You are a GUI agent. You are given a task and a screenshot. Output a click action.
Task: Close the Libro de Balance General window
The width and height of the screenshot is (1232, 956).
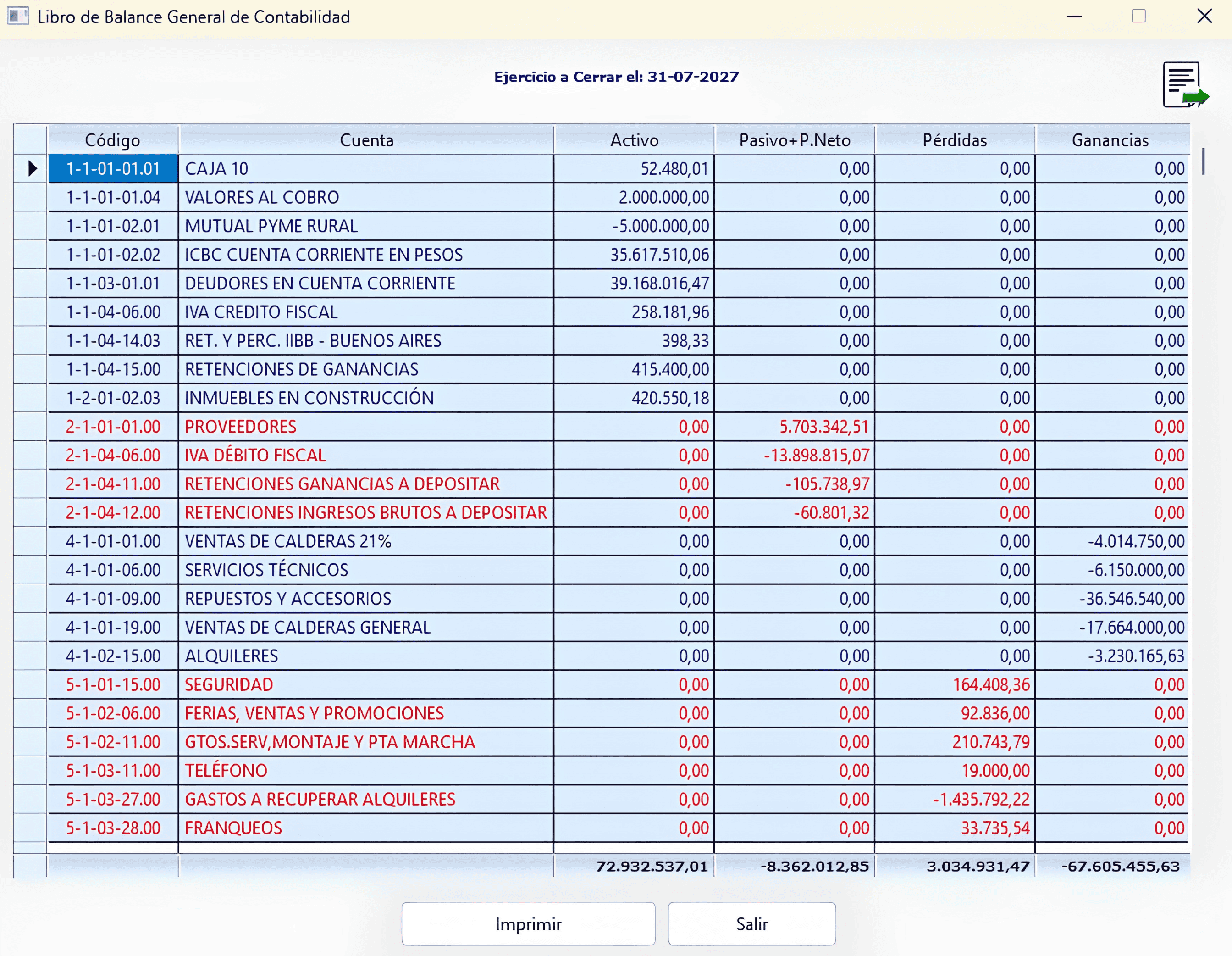coord(1204,16)
